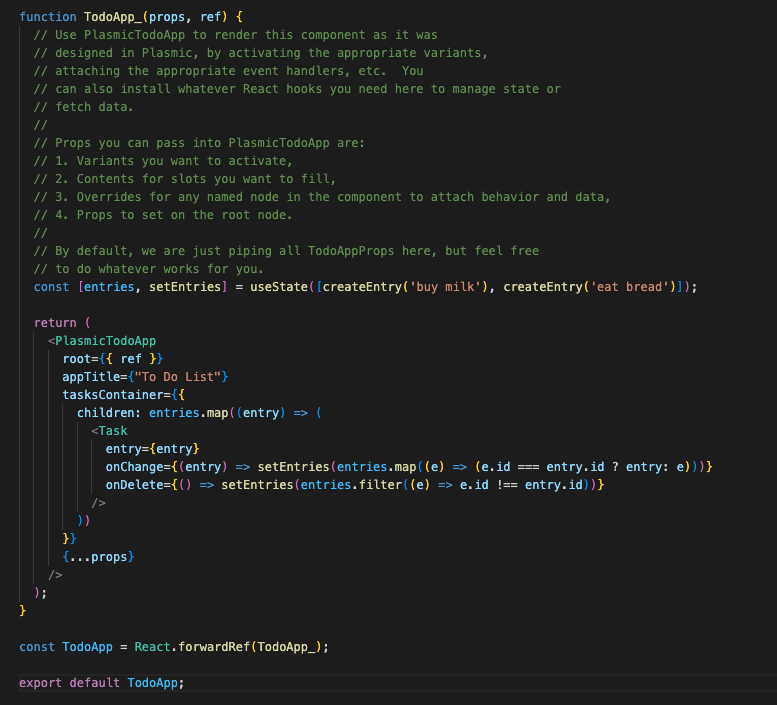Click the Task component JSX tag
The width and height of the screenshot is (777, 705).
[112, 431]
